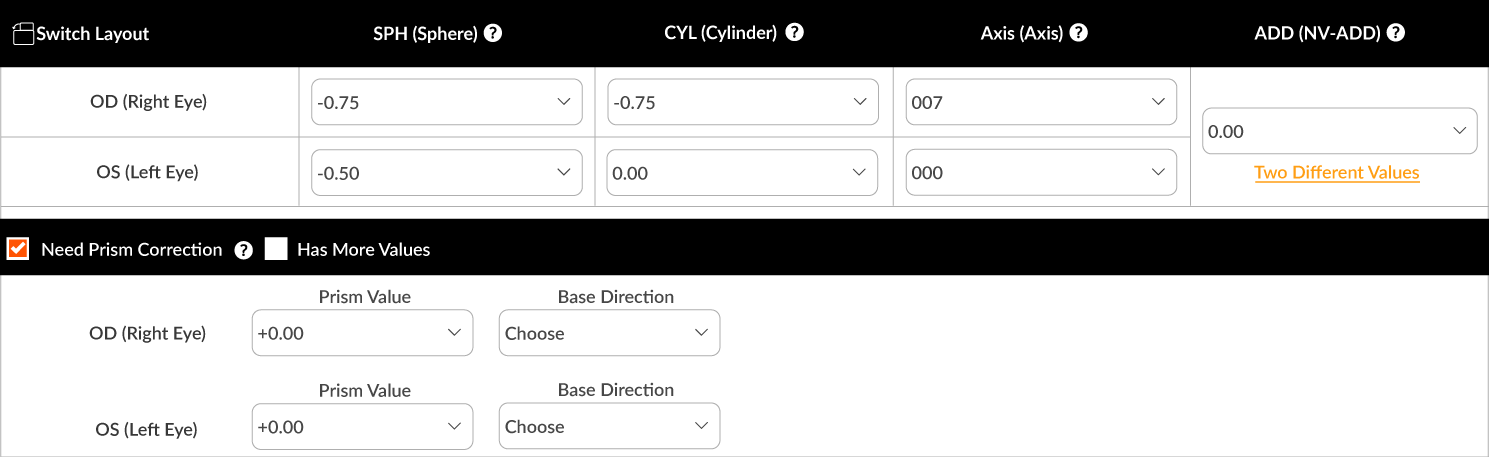1489x457 pixels.
Task: Click the Switch Layout text button
Action: [92, 34]
